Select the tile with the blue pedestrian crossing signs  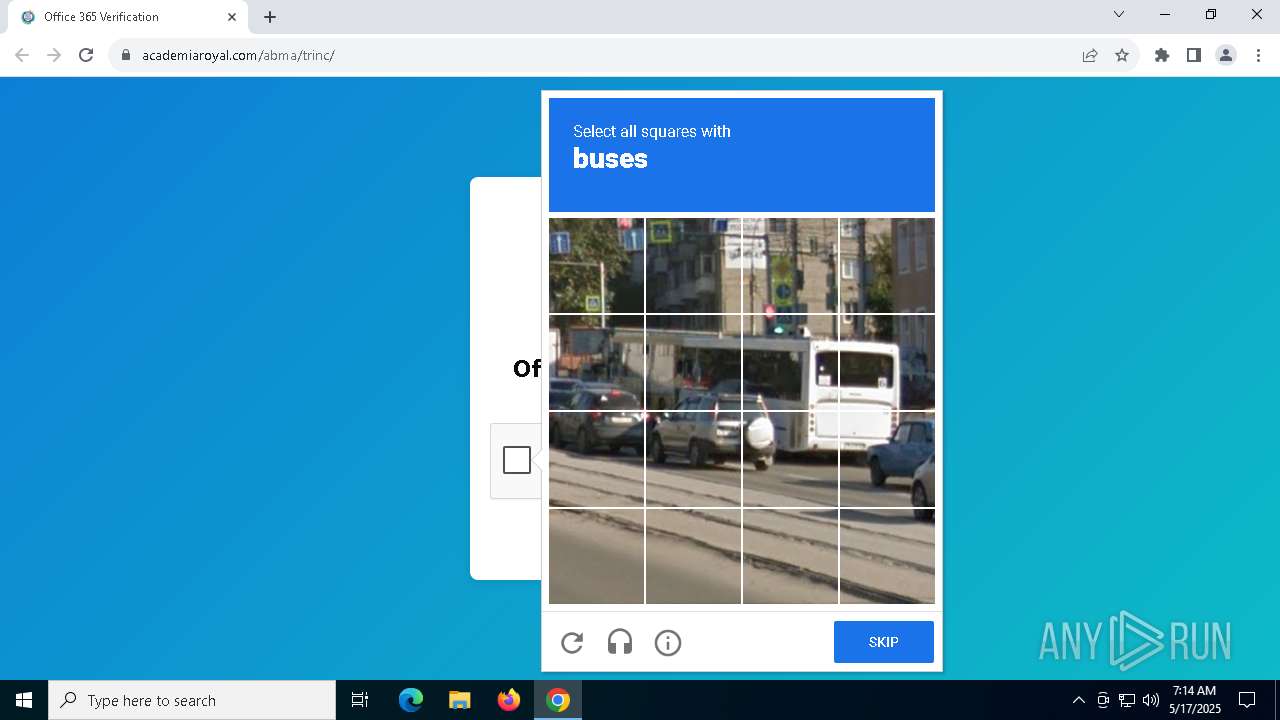tap(596, 266)
